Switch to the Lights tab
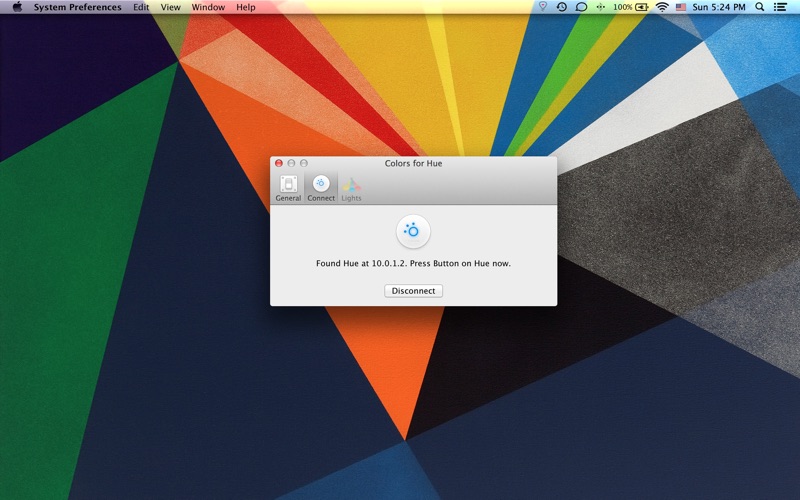This screenshot has height=500, width=800. [351, 189]
